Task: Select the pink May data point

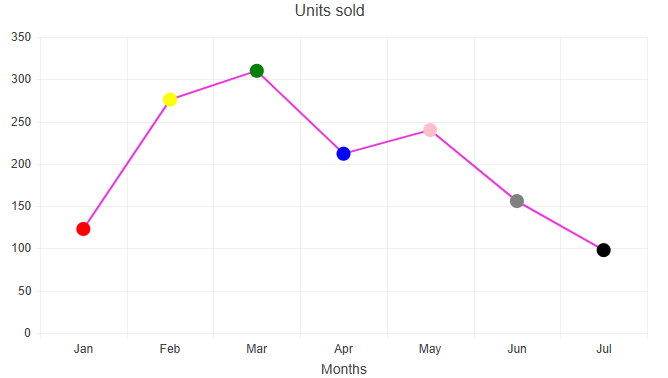Action: pyautogui.click(x=430, y=130)
